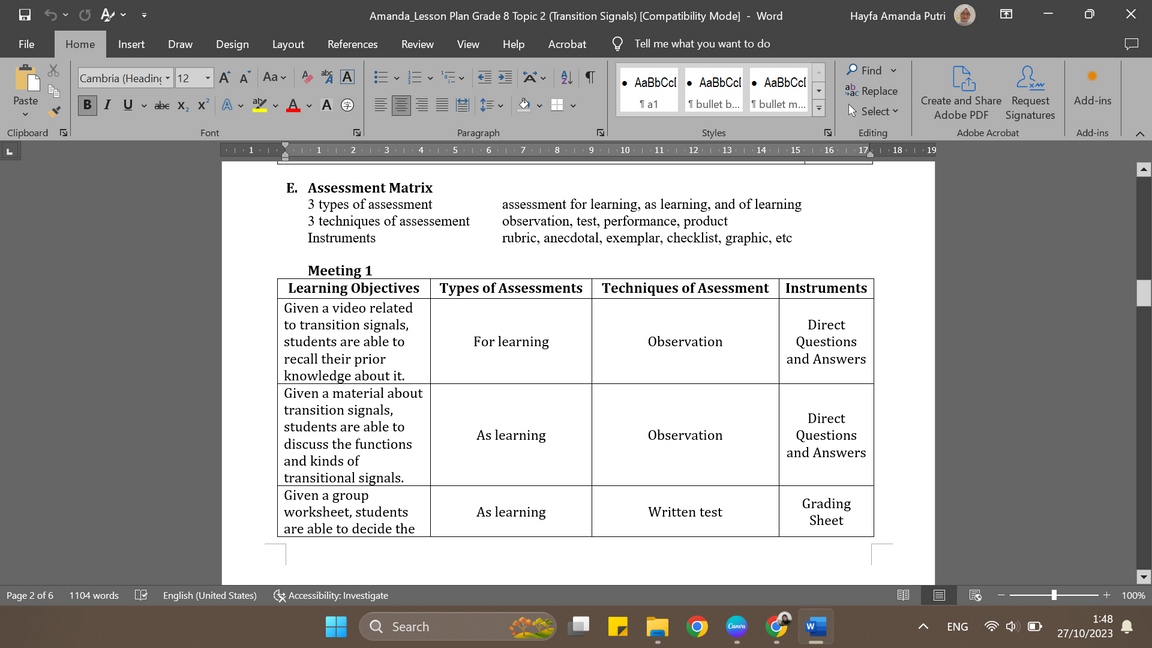Click the Format Painter brush icon
This screenshot has width=1152, height=648.
pyautogui.click(x=54, y=110)
